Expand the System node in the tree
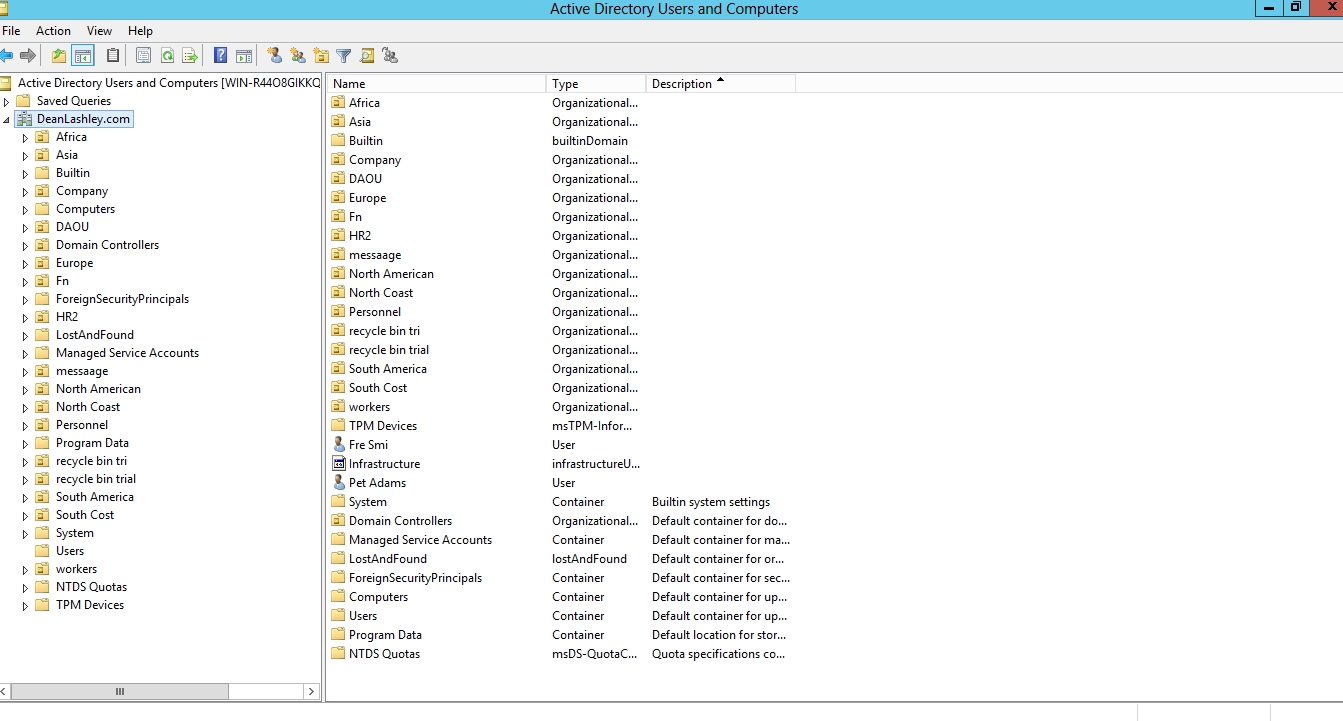This screenshot has height=721, width=1343. (x=26, y=533)
